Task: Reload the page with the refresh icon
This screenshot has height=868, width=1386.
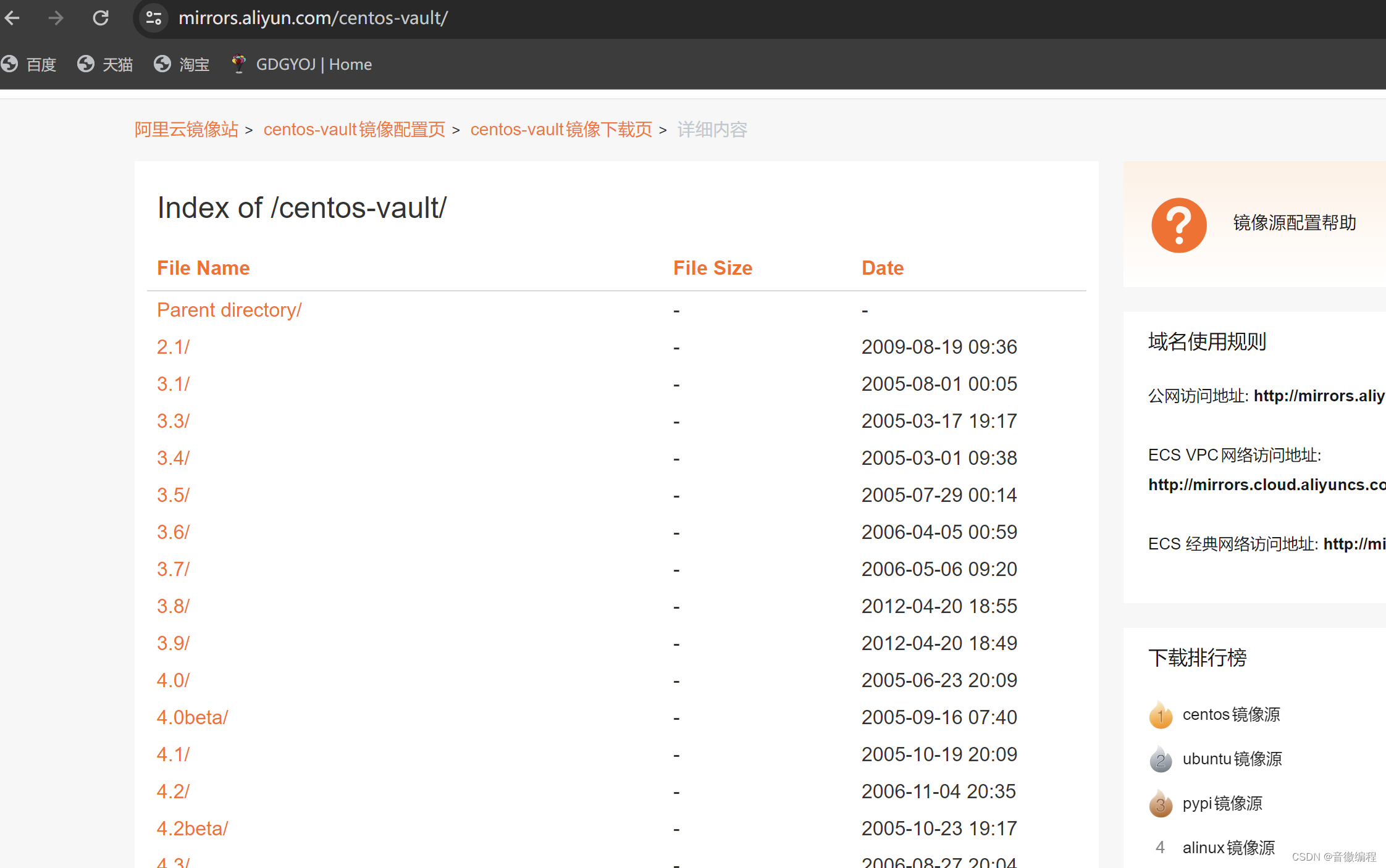Action: [101, 18]
